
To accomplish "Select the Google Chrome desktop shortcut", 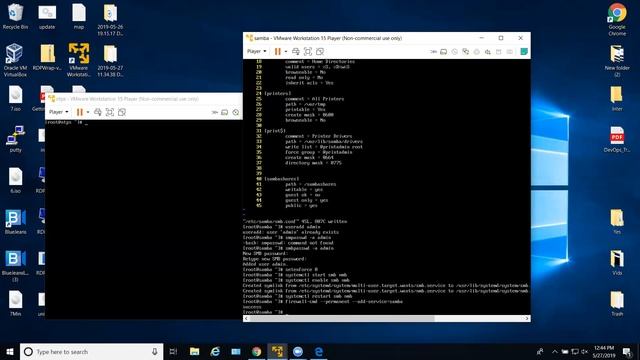I will (617, 20).
